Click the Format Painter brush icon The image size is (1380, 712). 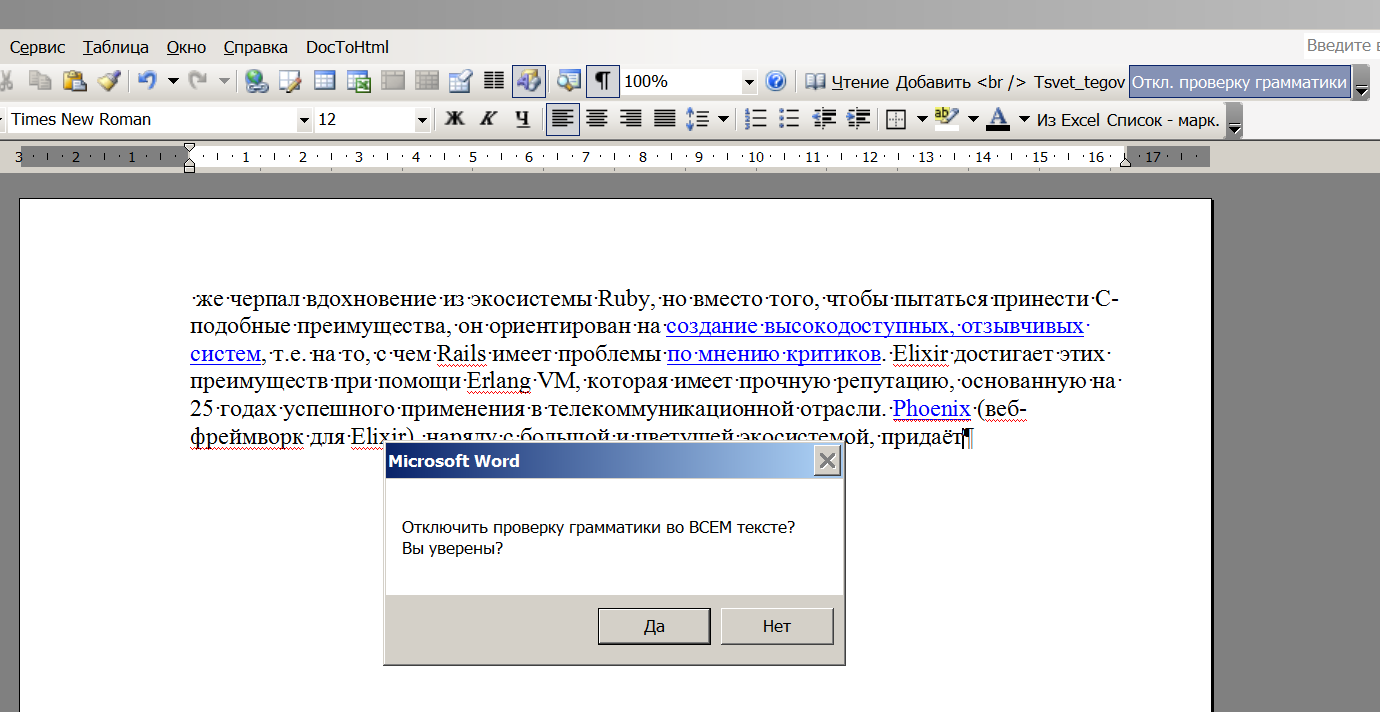[108, 81]
